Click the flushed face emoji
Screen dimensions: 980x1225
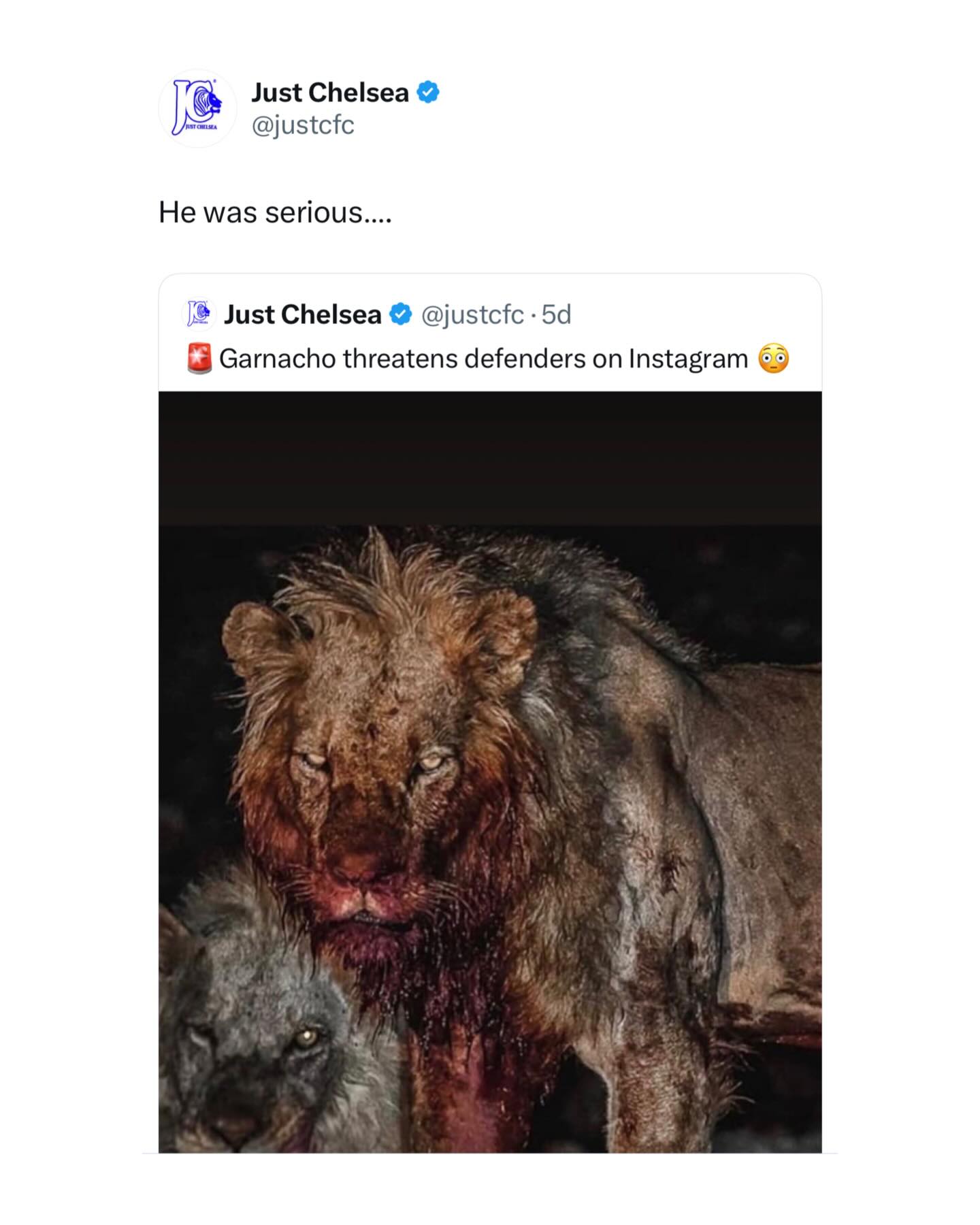(774, 359)
